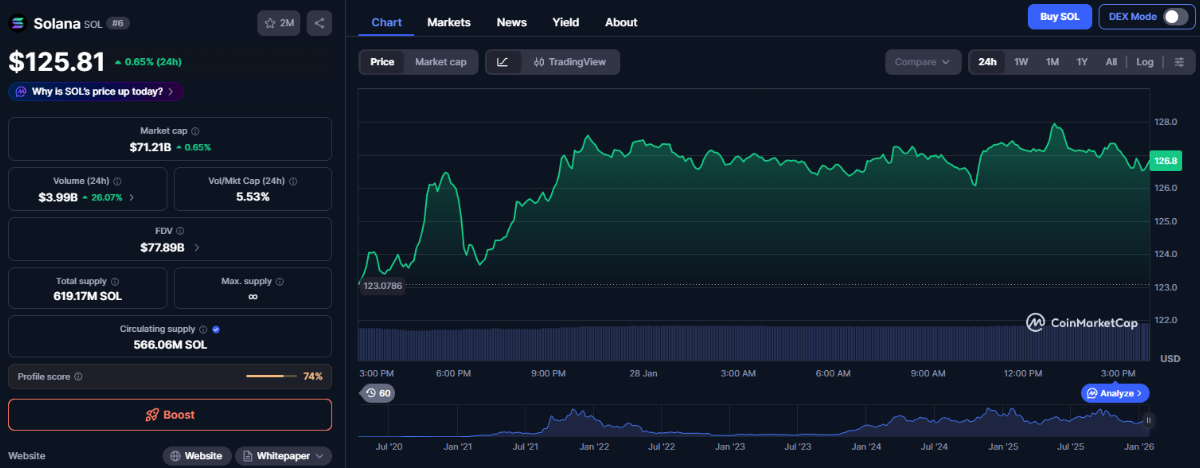Expand the FDV details chevron
Viewport: 1200px width, 468px height.
[196, 247]
